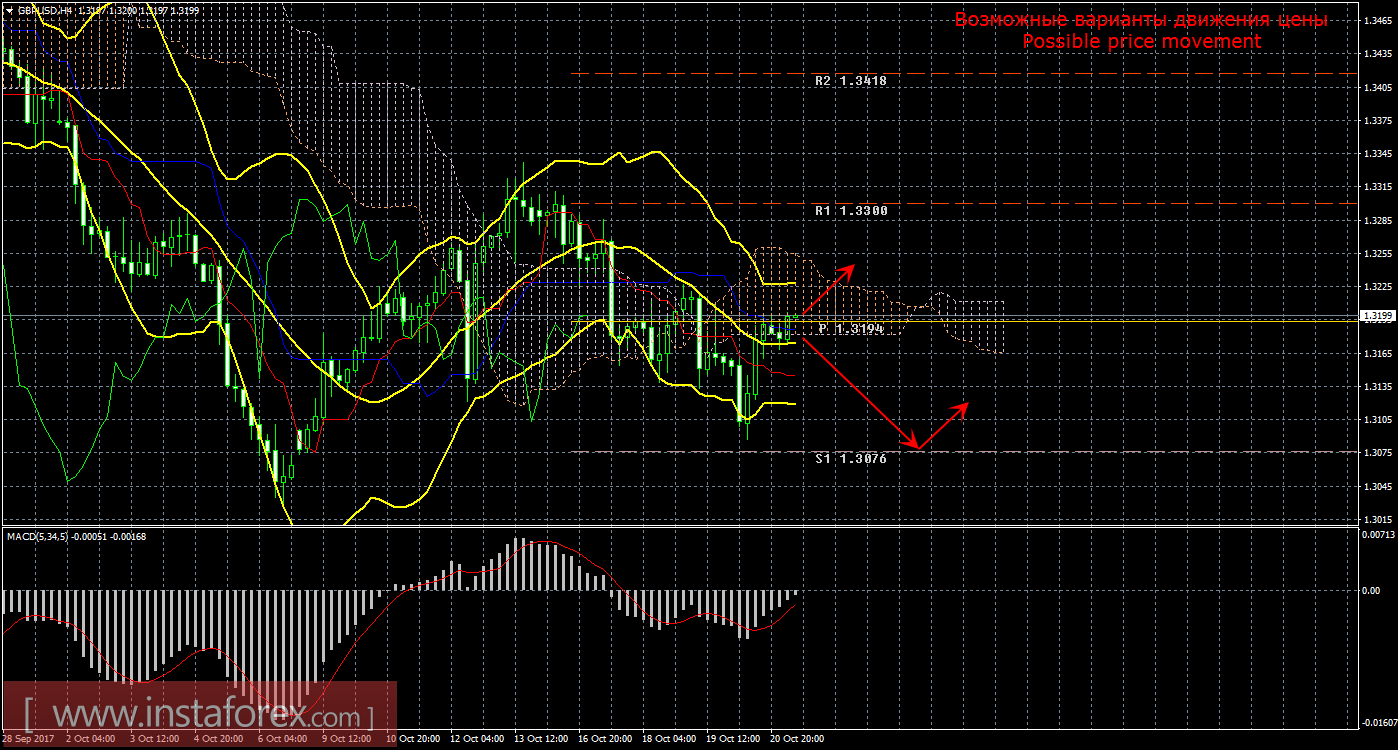Click the 1.3435 price axis label

1377,53
